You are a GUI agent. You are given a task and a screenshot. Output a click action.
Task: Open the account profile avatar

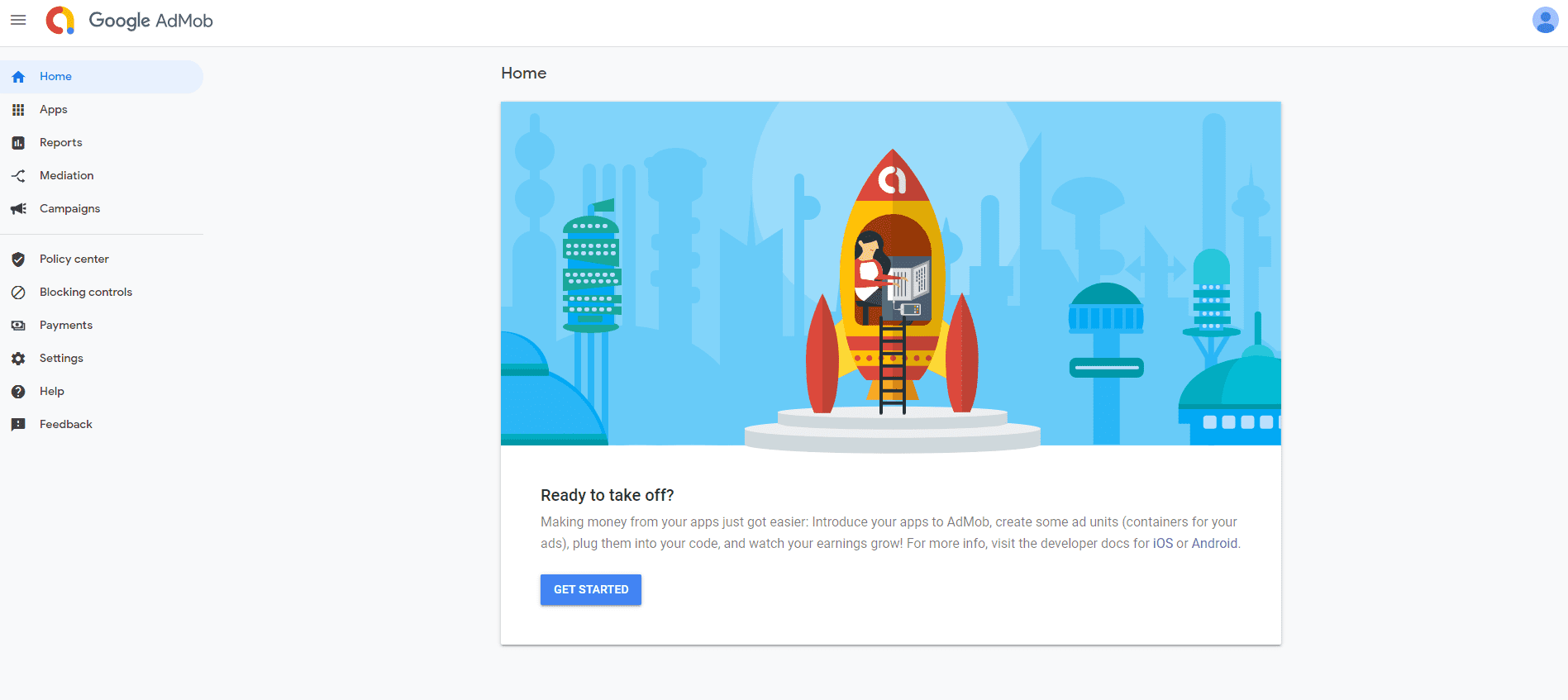1544,20
